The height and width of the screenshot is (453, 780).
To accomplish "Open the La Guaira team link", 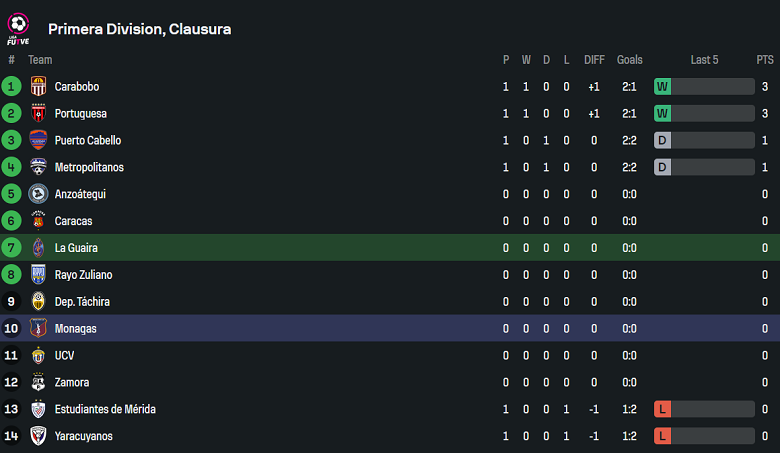I will (x=76, y=248).
